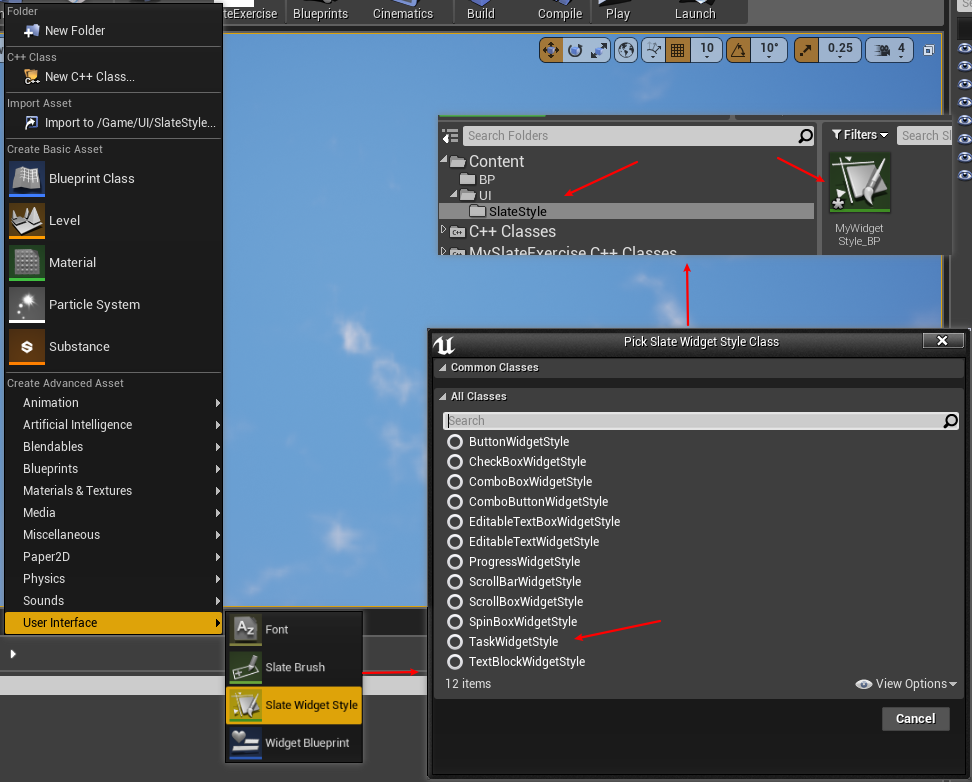Screen dimensions: 972x782
Task: Select the SlateStyle folder
Action: 626,211
